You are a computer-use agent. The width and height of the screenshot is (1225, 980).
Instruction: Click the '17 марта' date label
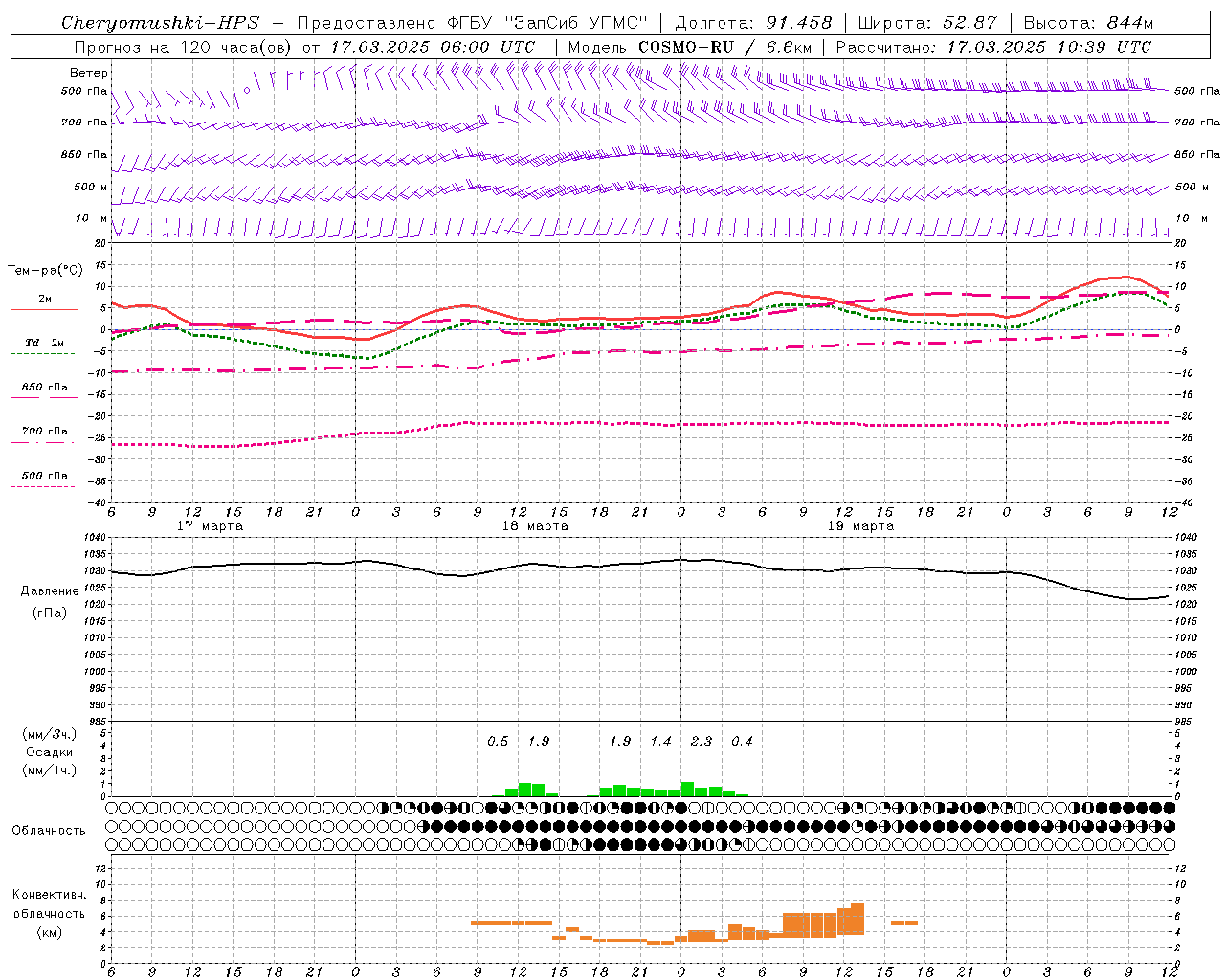tap(211, 526)
